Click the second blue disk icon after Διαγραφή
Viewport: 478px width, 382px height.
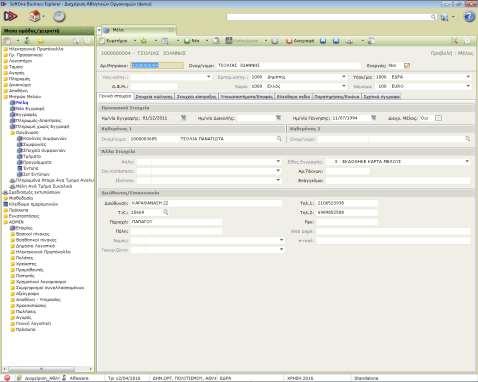(336, 41)
